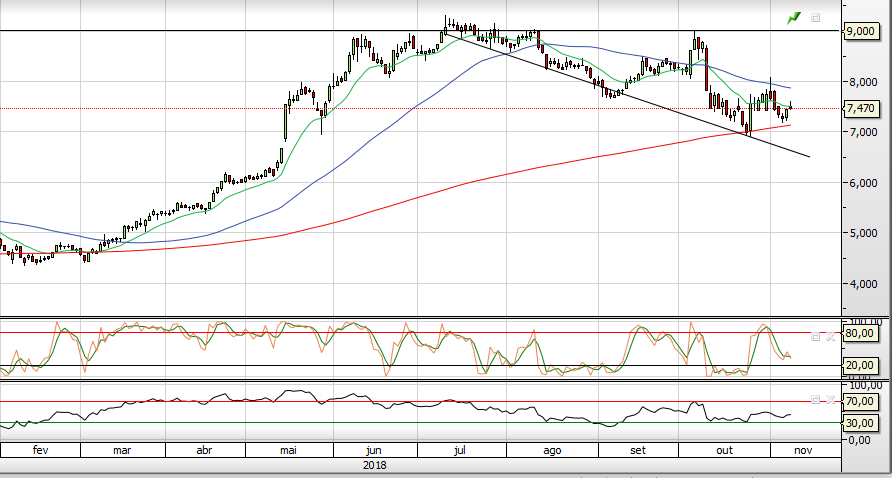Select the 9,000 price level label
This screenshot has width=892, height=478.
(x=861, y=31)
